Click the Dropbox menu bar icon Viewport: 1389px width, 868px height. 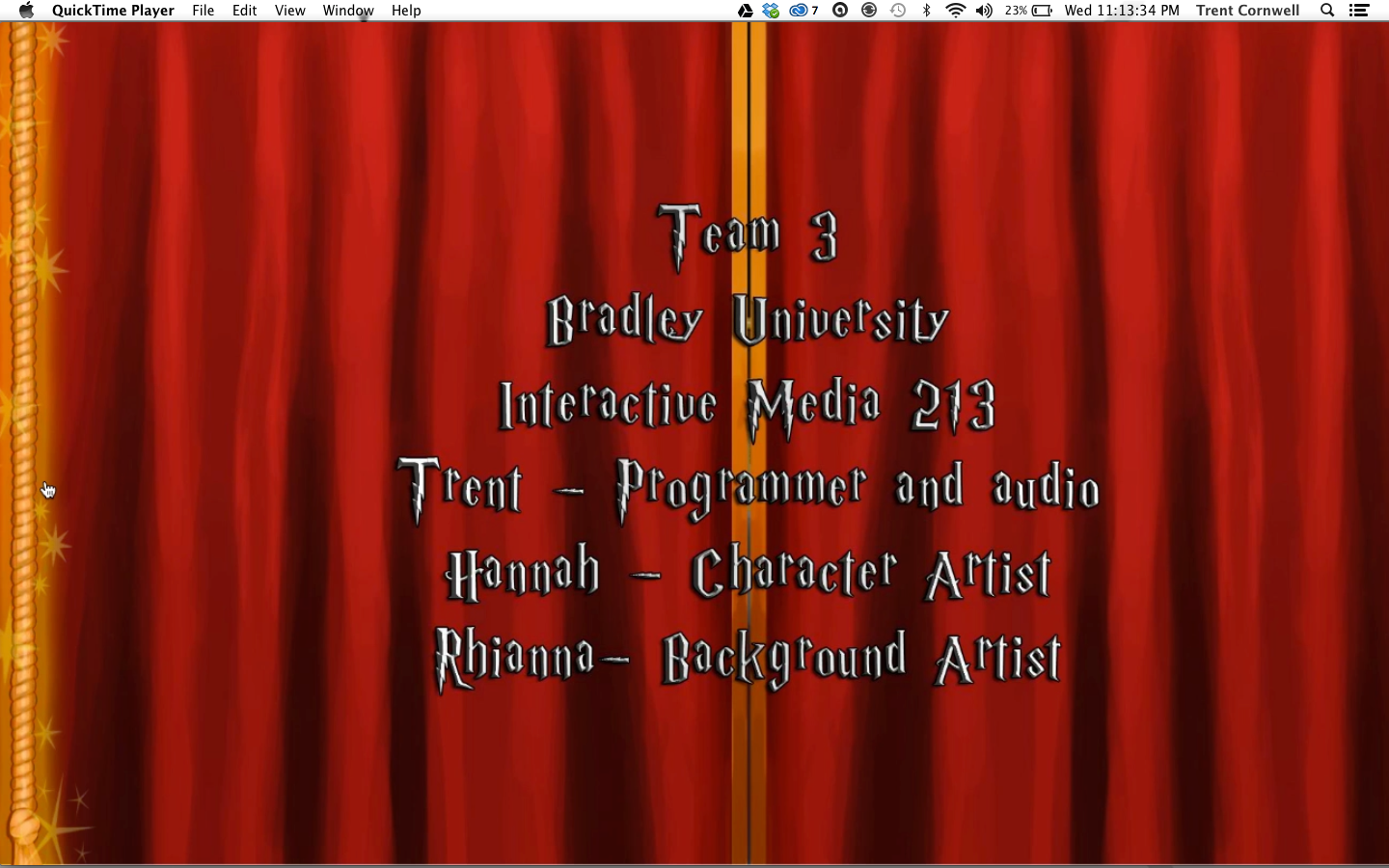(771, 11)
